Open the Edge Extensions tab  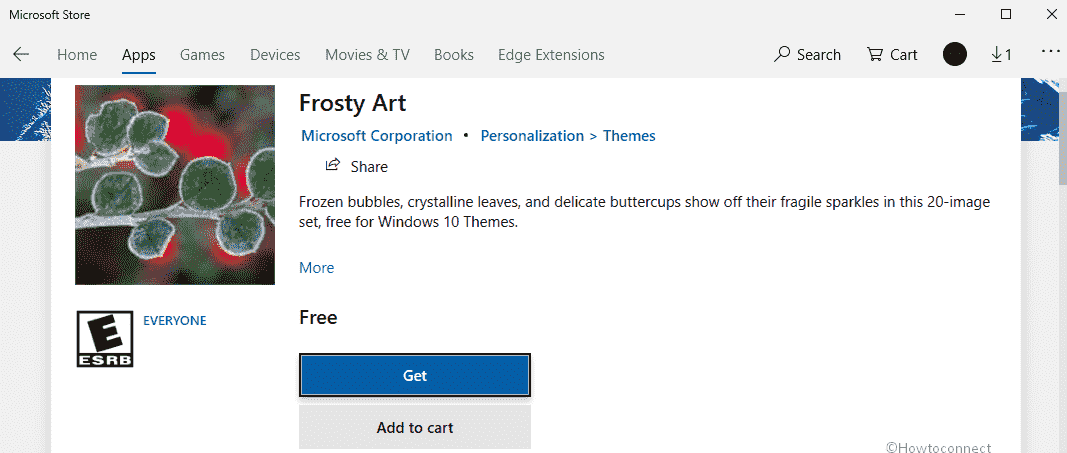click(551, 55)
